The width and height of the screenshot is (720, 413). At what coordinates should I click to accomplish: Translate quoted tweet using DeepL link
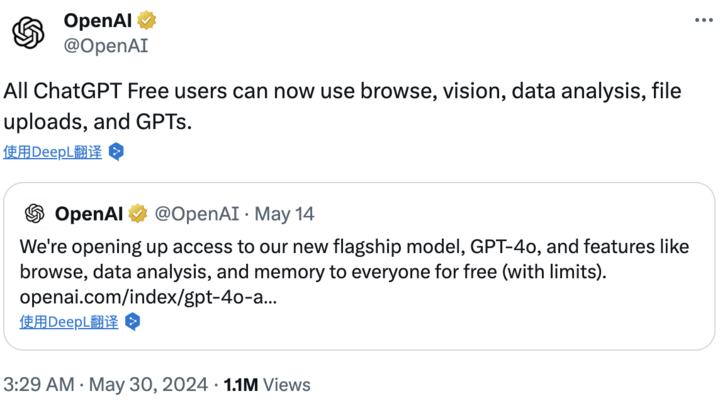[x=69, y=322]
